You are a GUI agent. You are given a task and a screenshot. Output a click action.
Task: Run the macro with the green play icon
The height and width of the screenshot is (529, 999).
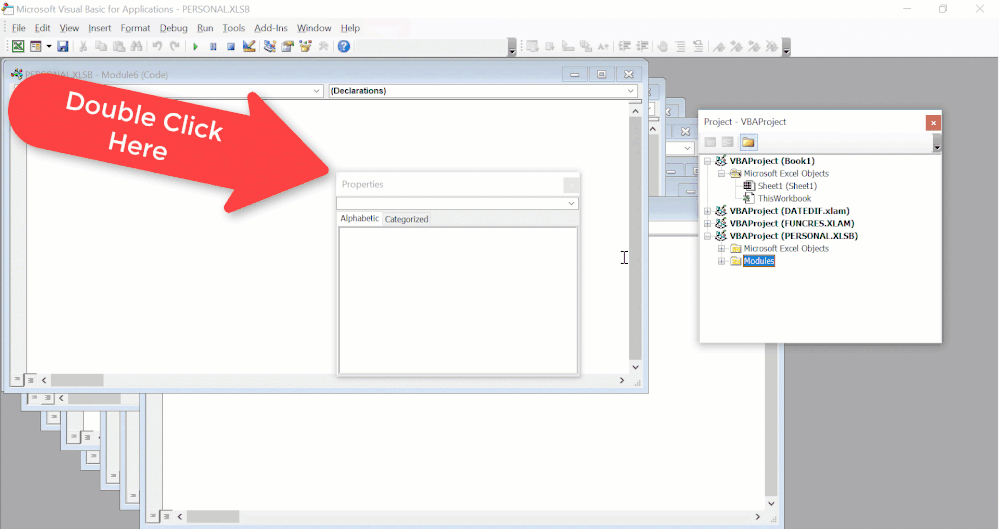tap(195, 47)
